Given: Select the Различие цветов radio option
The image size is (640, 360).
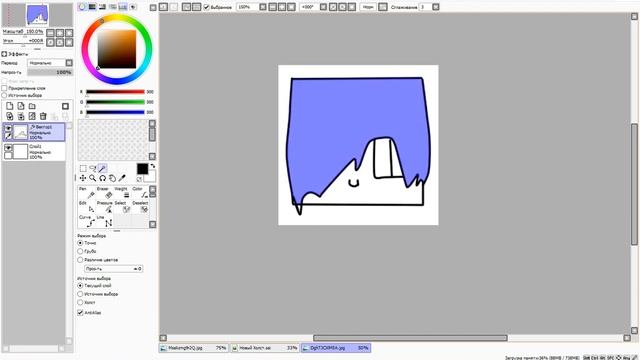Looking at the screenshot, I should point(80,260).
